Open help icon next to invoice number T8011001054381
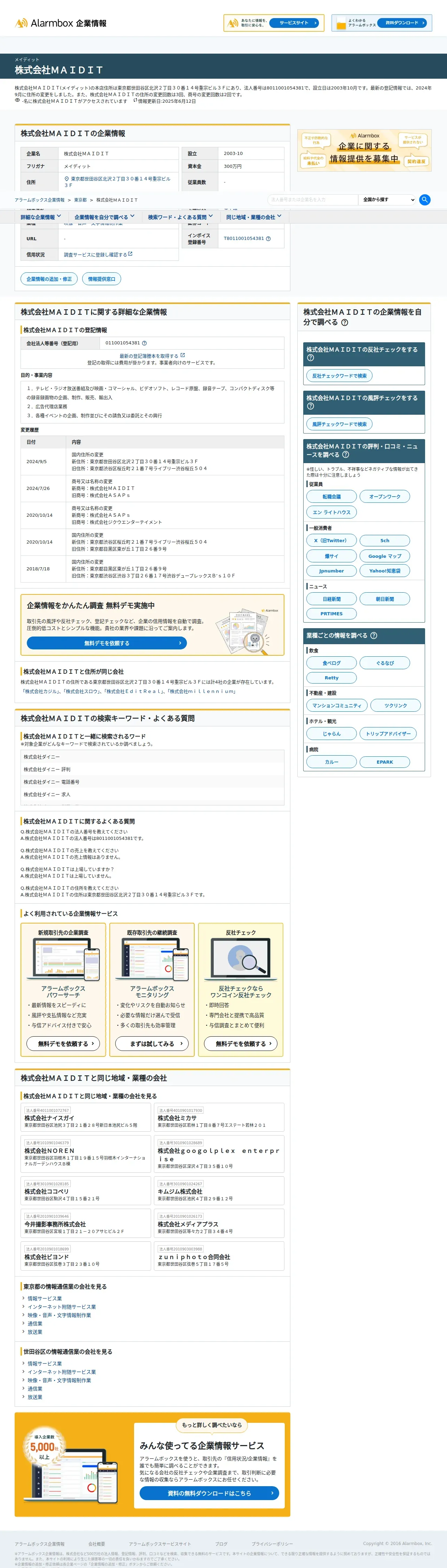 [x=268, y=239]
